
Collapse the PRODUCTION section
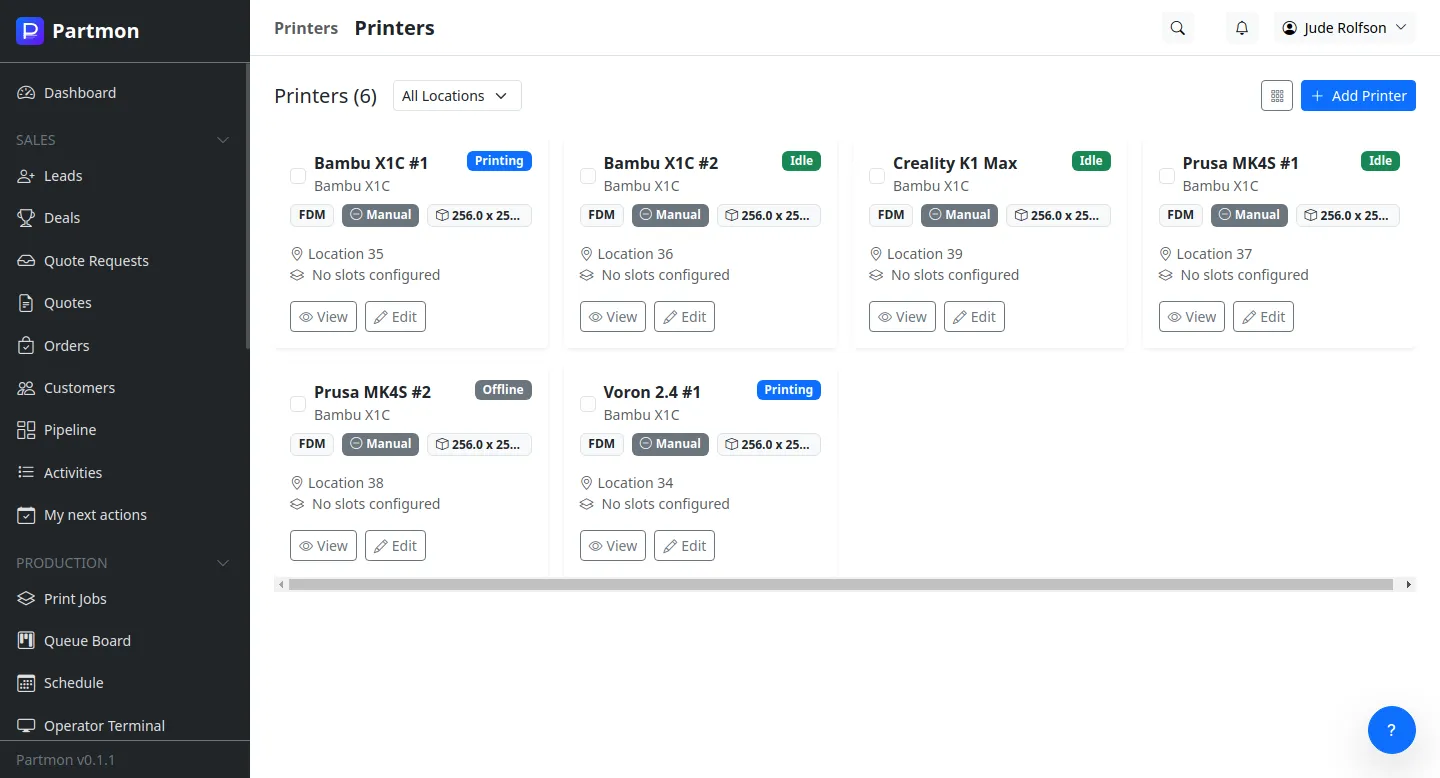[223, 563]
